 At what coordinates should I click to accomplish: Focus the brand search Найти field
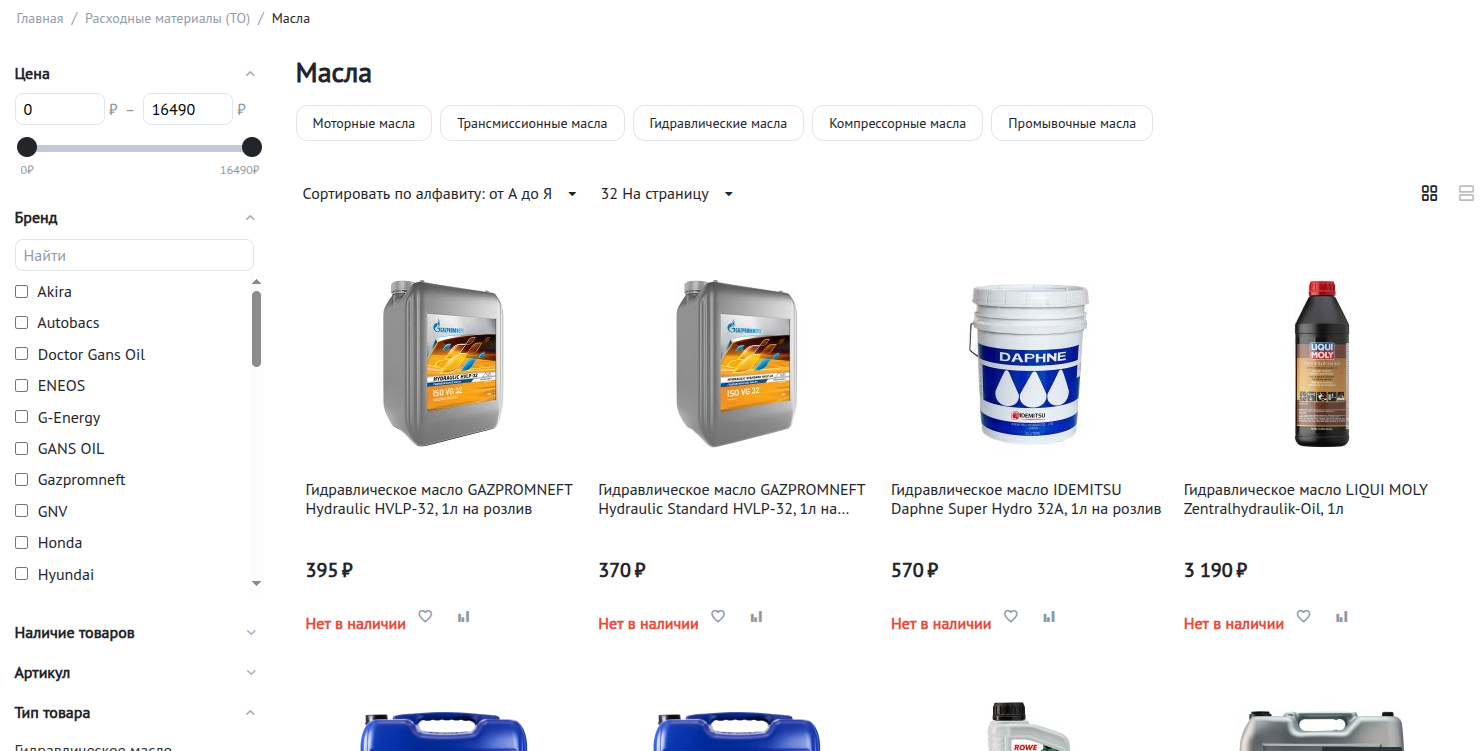click(134, 255)
